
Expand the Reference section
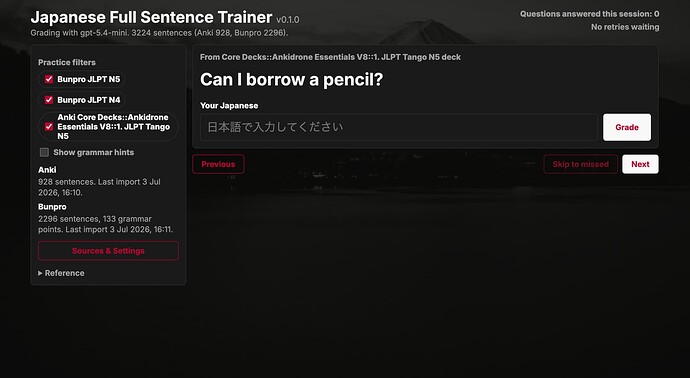[x=61, y=273]
